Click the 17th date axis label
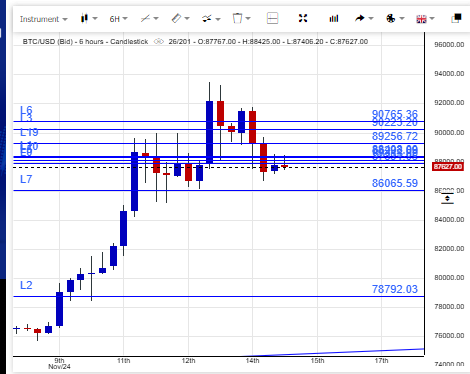 [381, 361]
